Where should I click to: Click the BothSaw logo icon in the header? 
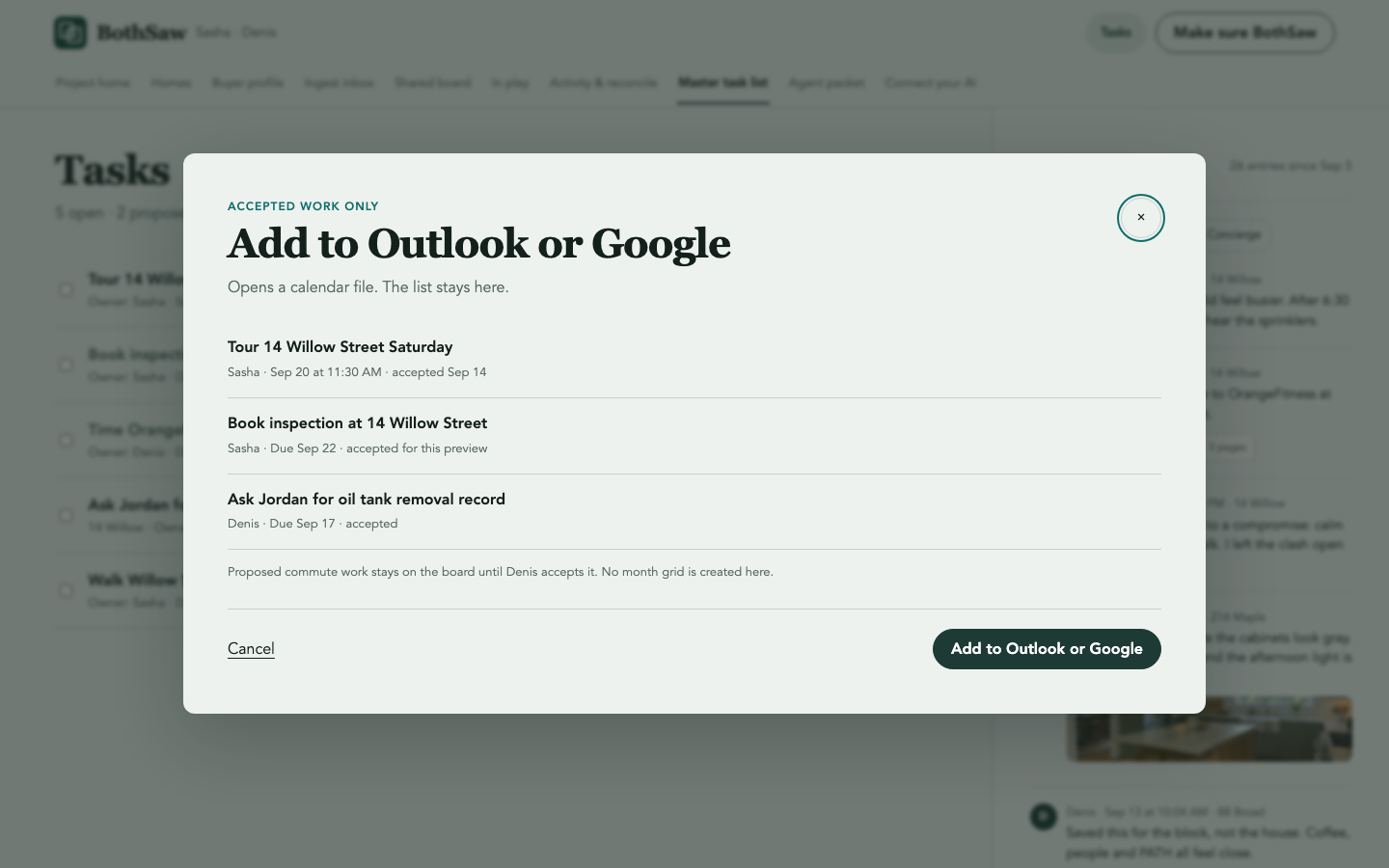point(70,33)
